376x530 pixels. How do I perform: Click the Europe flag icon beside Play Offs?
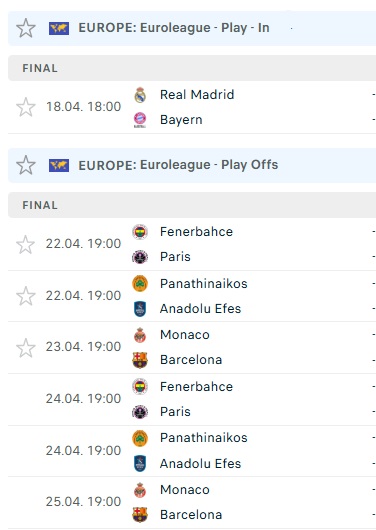click(x=59, y=165)
